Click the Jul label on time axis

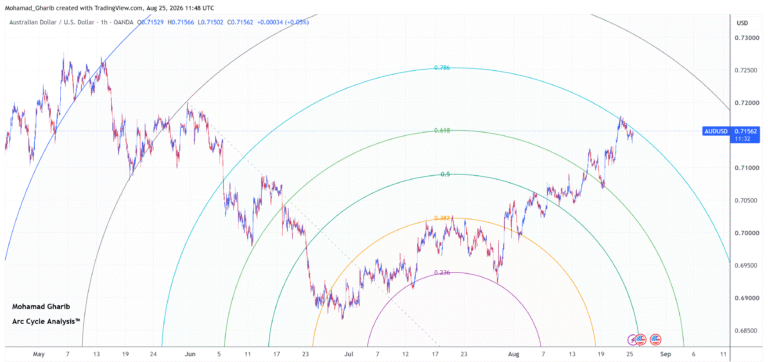348,353
